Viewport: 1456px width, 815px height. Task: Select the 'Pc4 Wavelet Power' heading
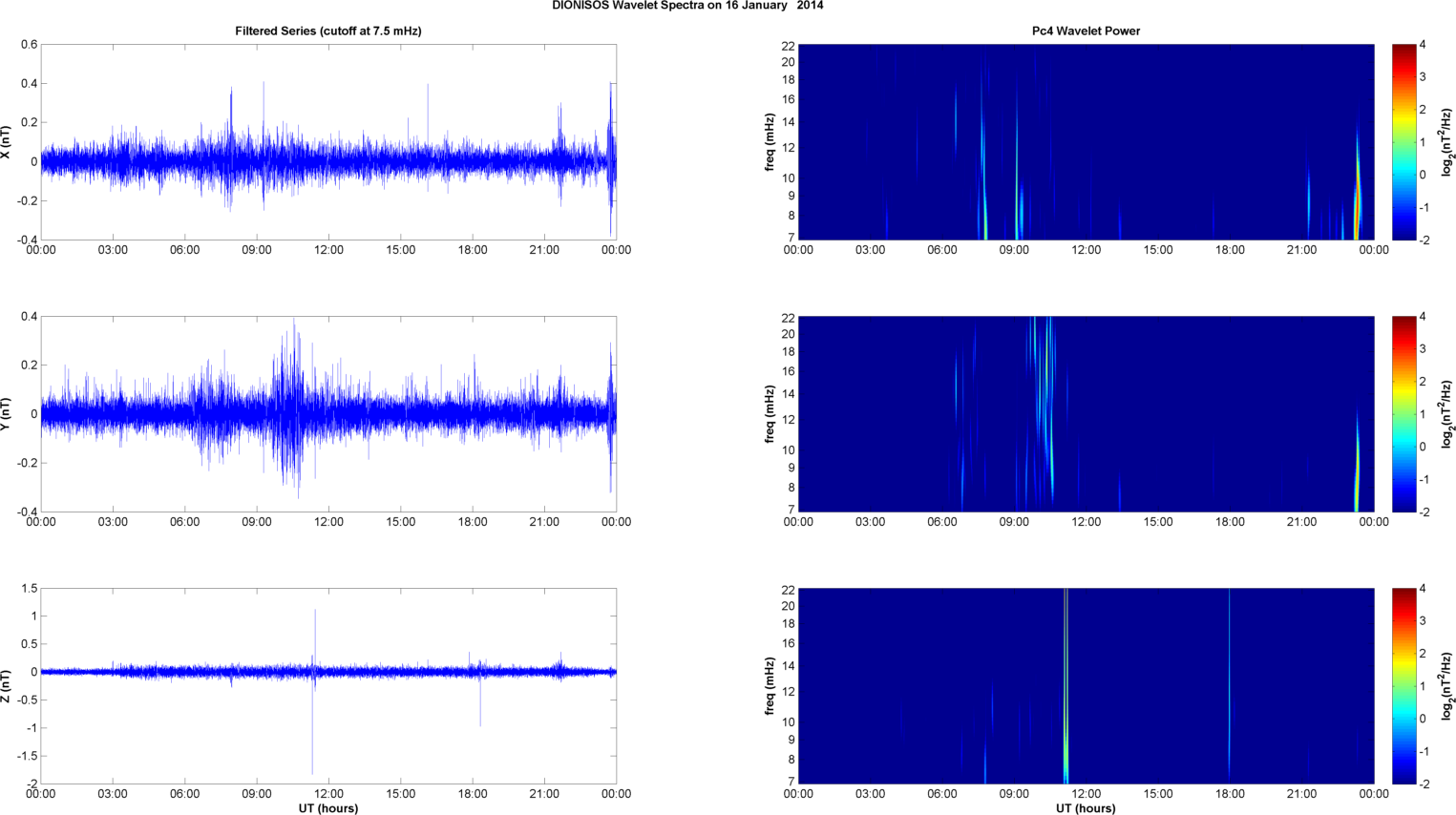1086,31
